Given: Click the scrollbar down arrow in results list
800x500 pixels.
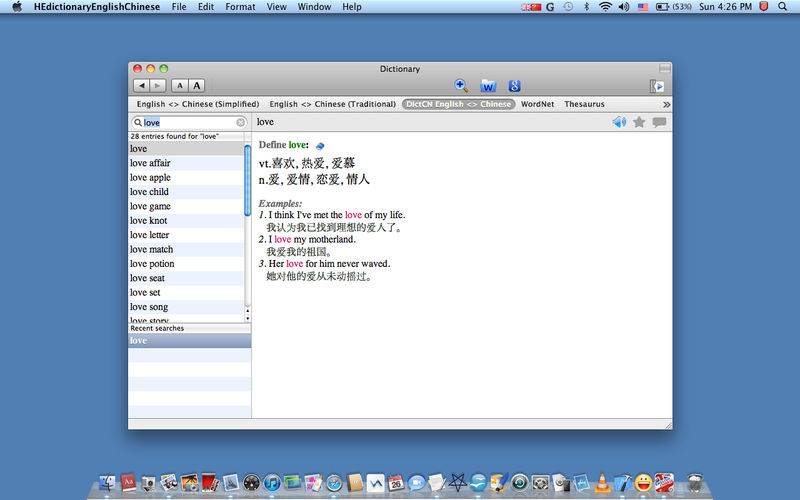Looking at the screenshot, I should (247, 318).
